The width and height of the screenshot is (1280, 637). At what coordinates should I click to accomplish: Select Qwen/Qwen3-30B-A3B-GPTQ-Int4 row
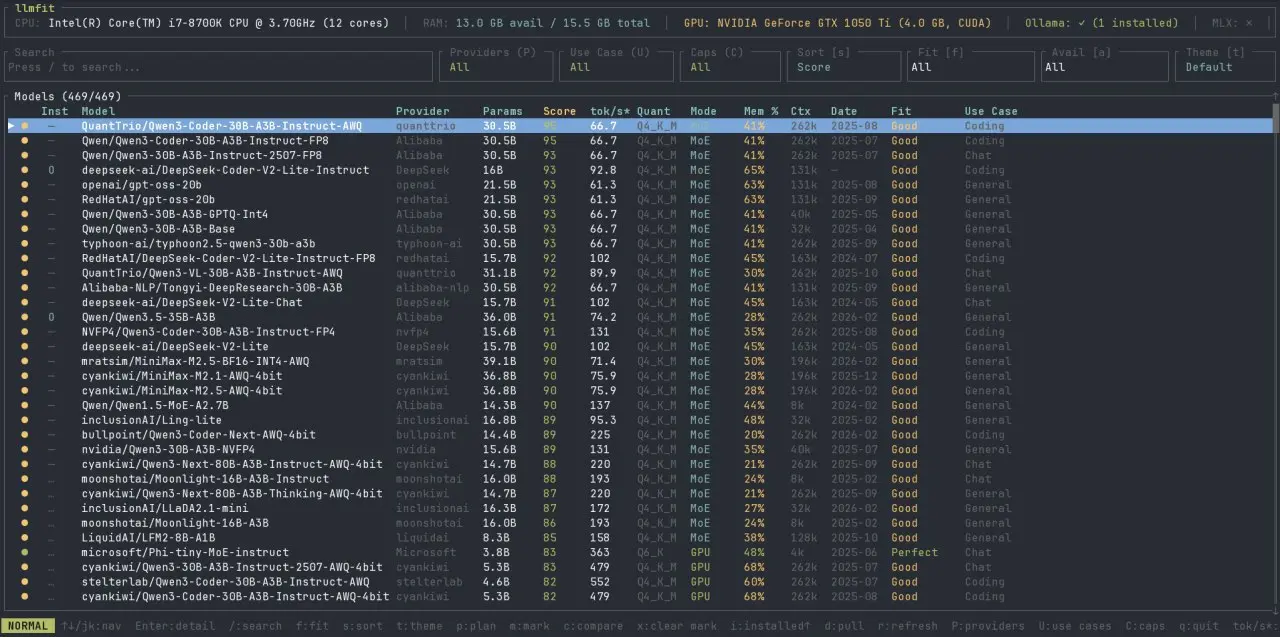(639, 214)
